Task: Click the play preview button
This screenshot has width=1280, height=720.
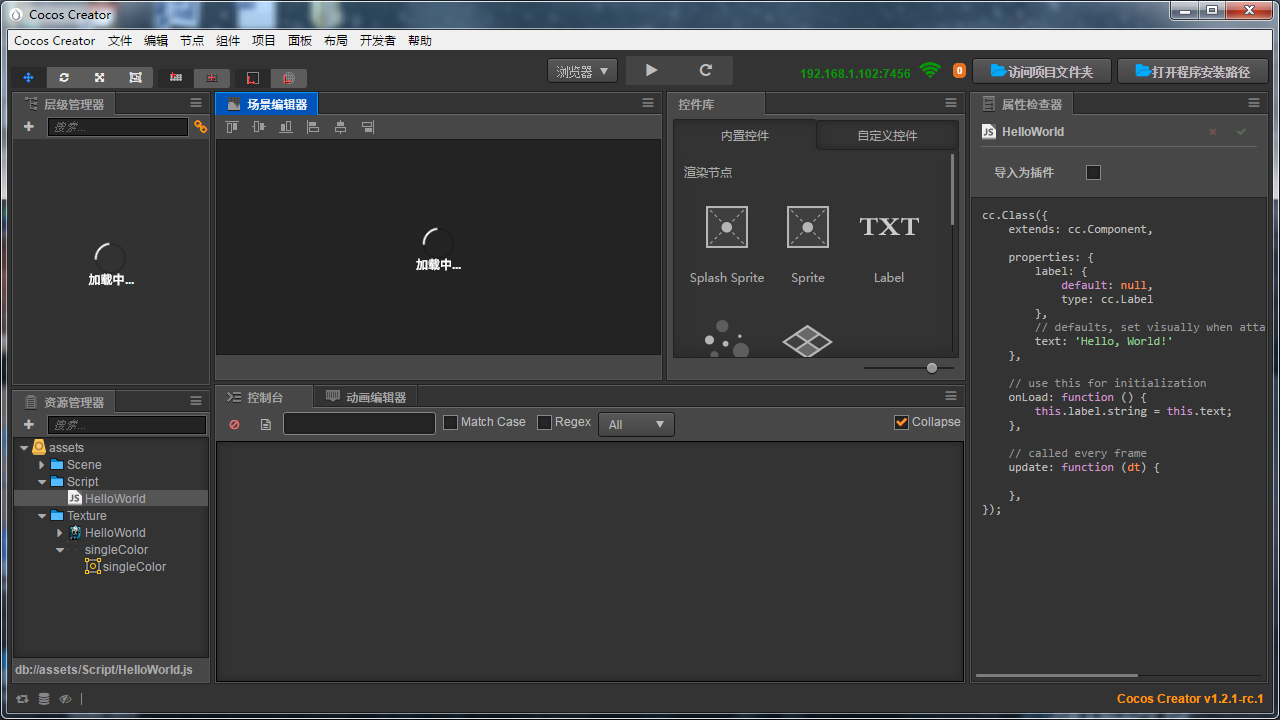Action: coord(652,70)
